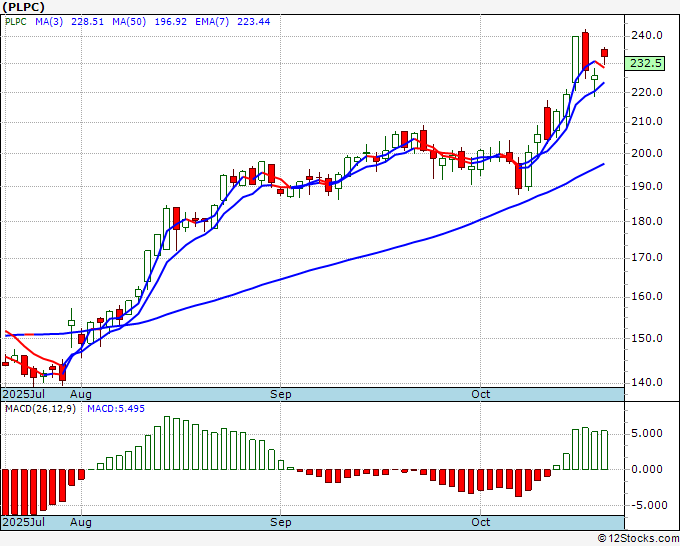
Task: Click the 0.000 MACD axis label
Action: point(647,469)
